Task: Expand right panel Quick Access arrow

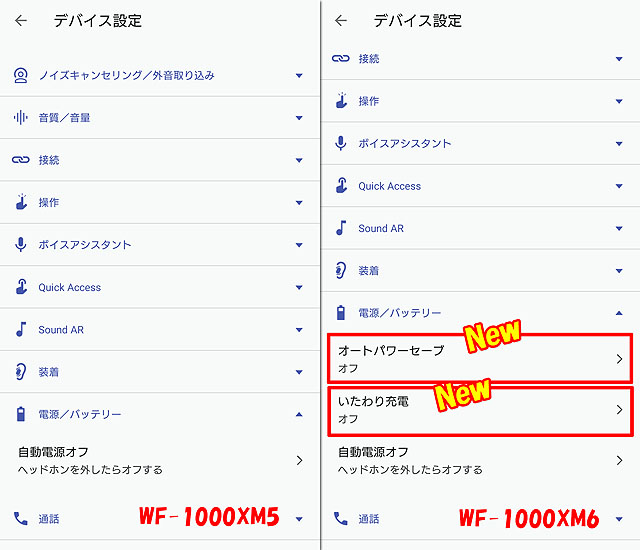Action: coord(619,186)
